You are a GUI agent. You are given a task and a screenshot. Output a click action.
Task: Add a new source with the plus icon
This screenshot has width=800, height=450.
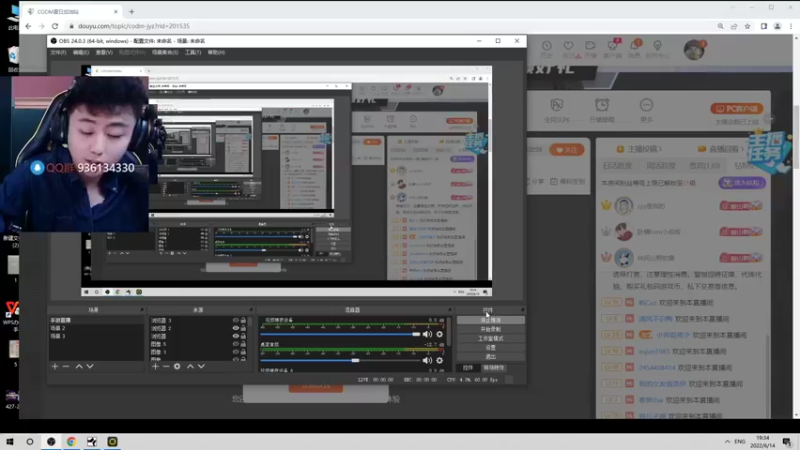(x=155, y=366)
